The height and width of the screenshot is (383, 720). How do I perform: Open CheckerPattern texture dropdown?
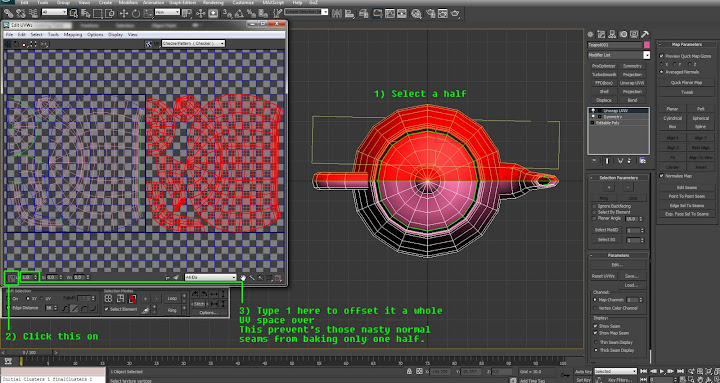(x=193, y=44)
